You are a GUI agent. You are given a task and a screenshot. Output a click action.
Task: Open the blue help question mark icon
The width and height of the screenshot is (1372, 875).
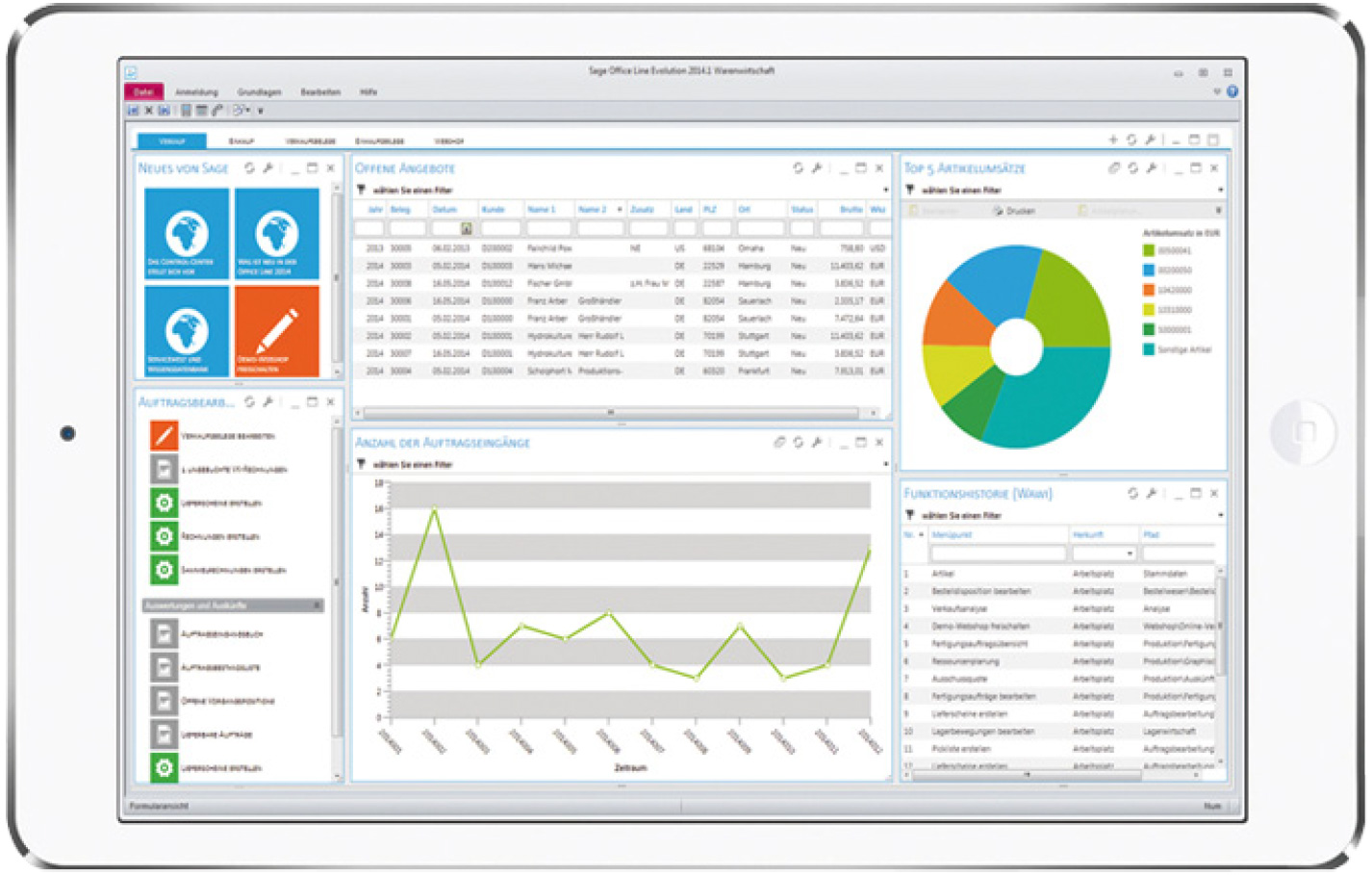click(1232, 91)
